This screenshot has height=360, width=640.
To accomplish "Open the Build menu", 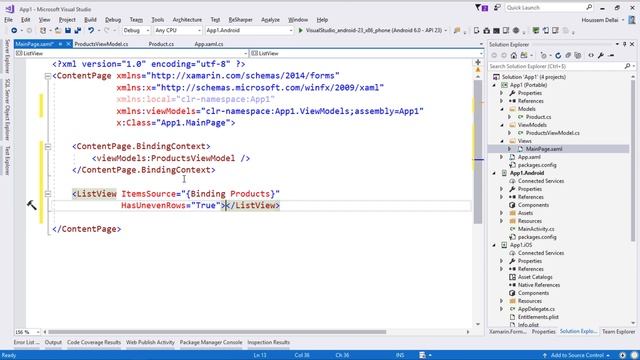I will point(90,20).
